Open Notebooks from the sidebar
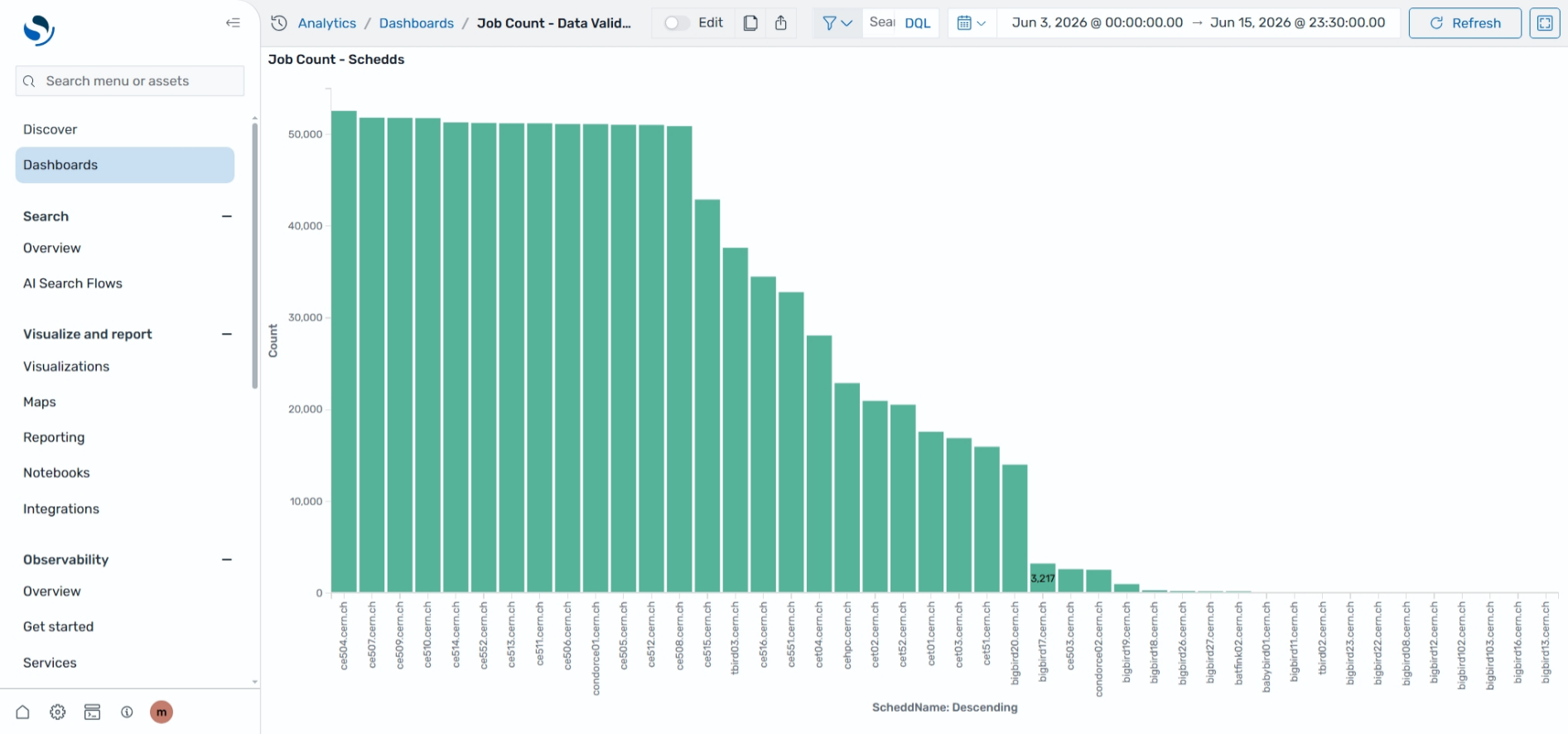 pyautogui.click(x=56, y=472)
